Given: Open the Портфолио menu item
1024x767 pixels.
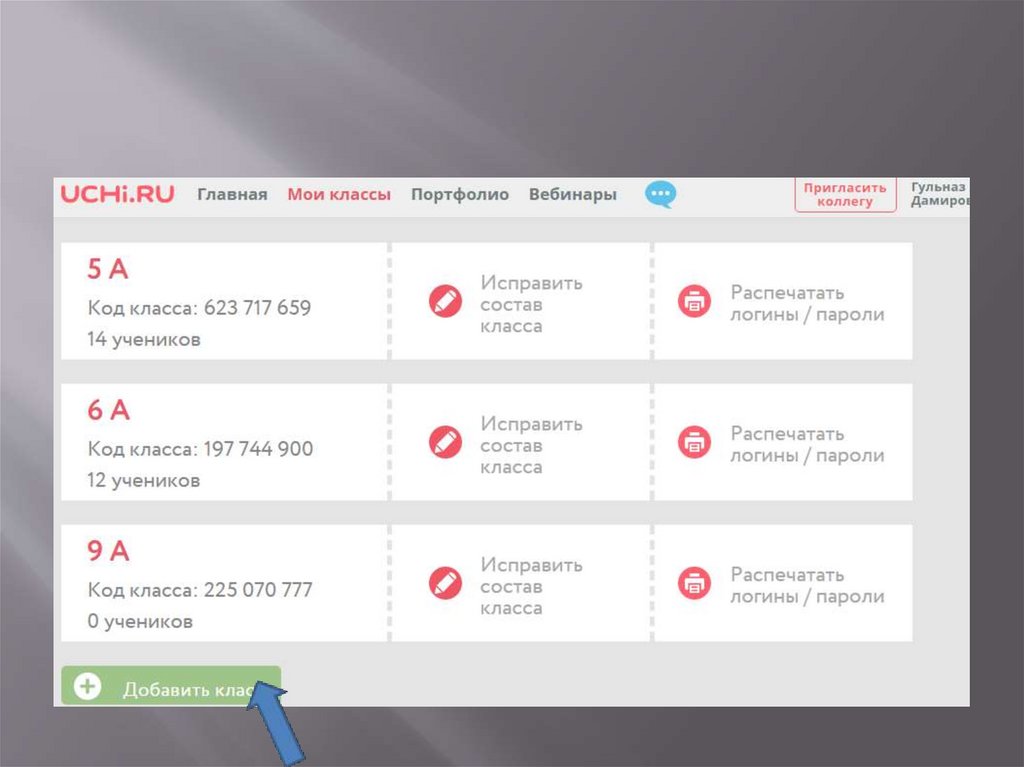Looking at the screenshot, I should [460, 195].
